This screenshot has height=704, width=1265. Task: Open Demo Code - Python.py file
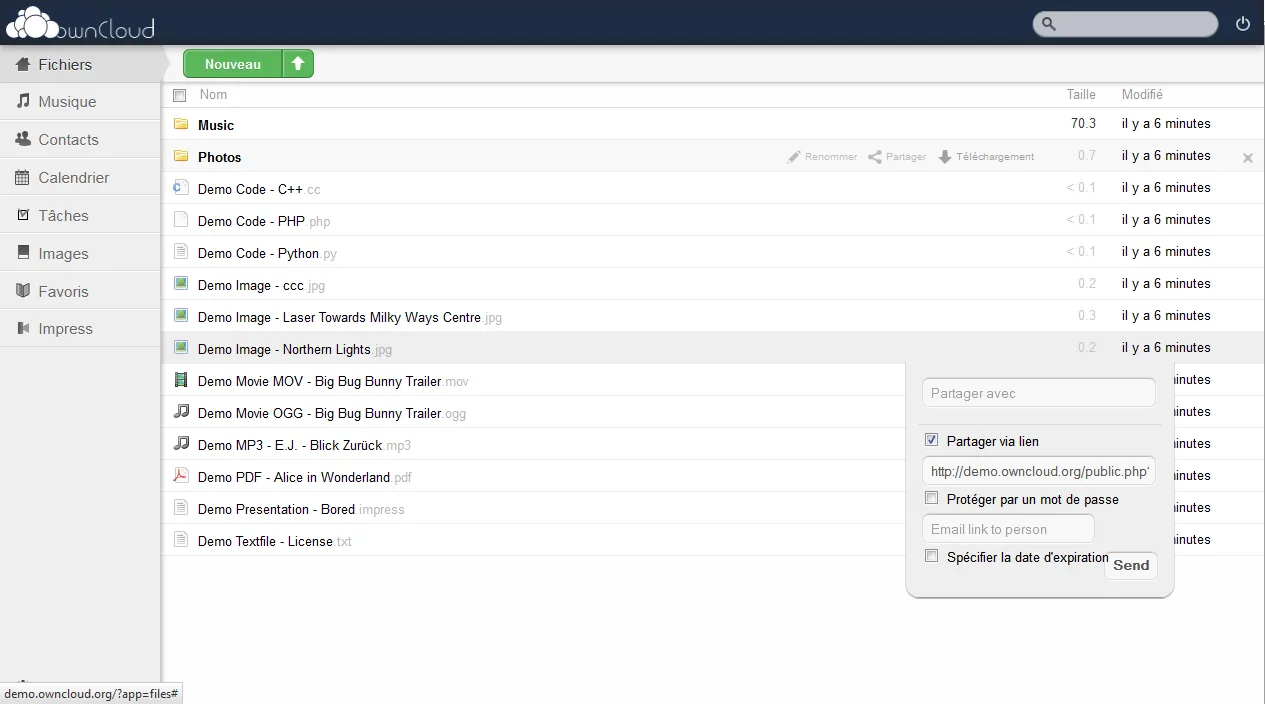tap(267, 253)
